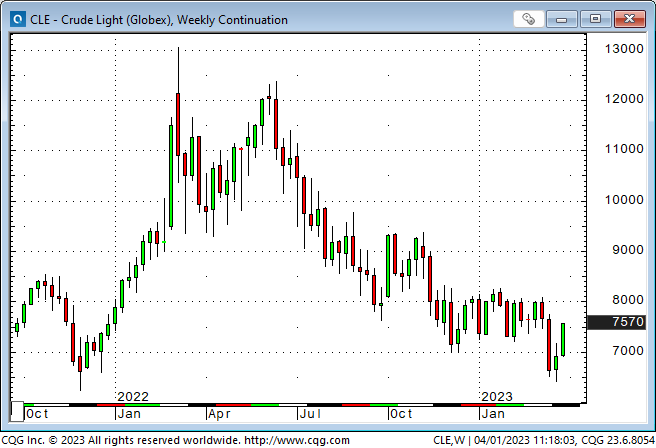
Task: Click the 7000 price axis label
Action: click(628, 351)
